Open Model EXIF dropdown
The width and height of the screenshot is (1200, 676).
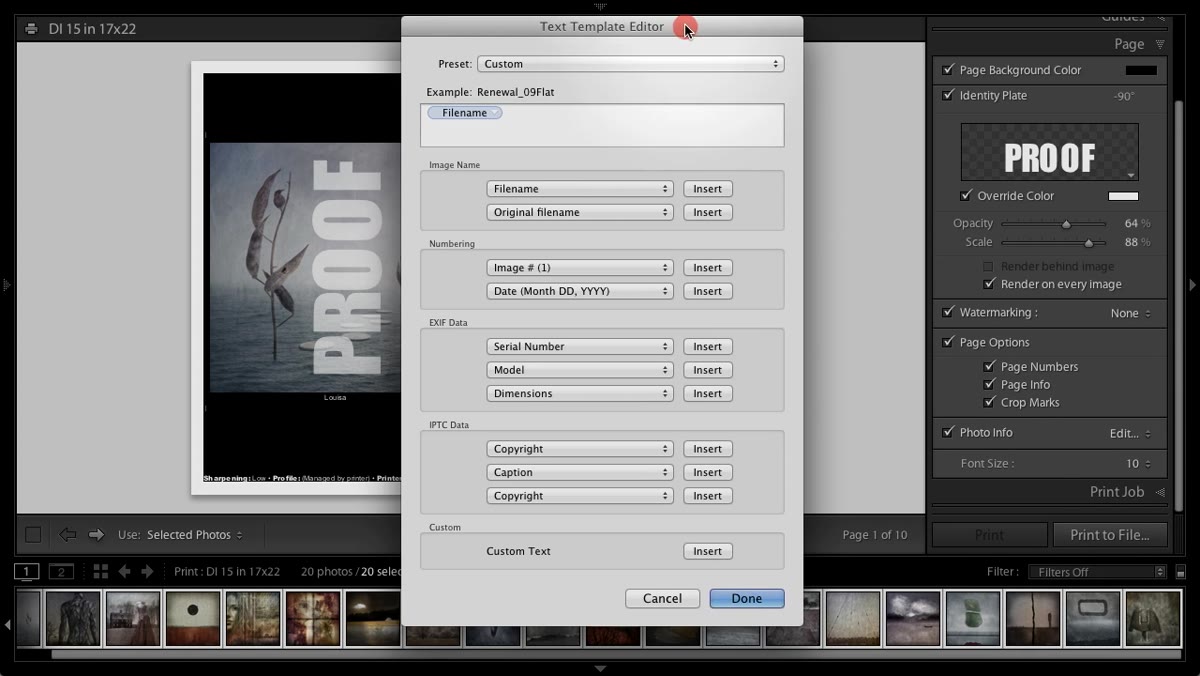point(580,370)
